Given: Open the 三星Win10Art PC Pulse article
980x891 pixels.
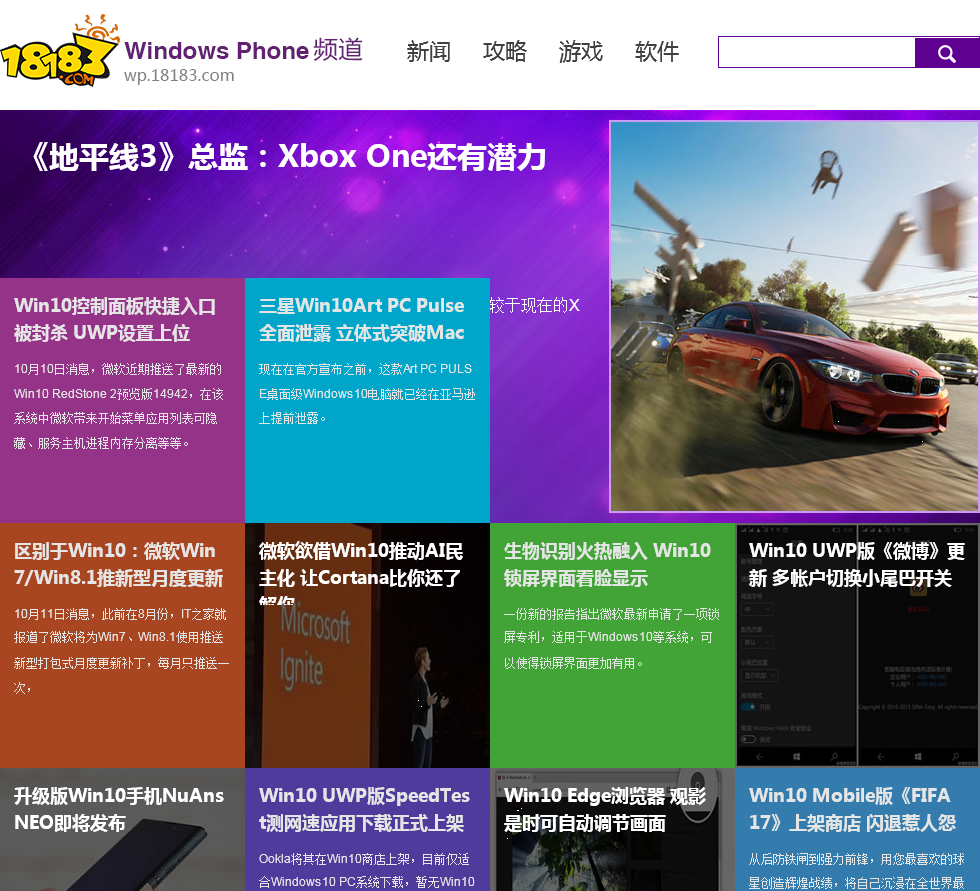Looking at the screenshot, I should (362, 319).
